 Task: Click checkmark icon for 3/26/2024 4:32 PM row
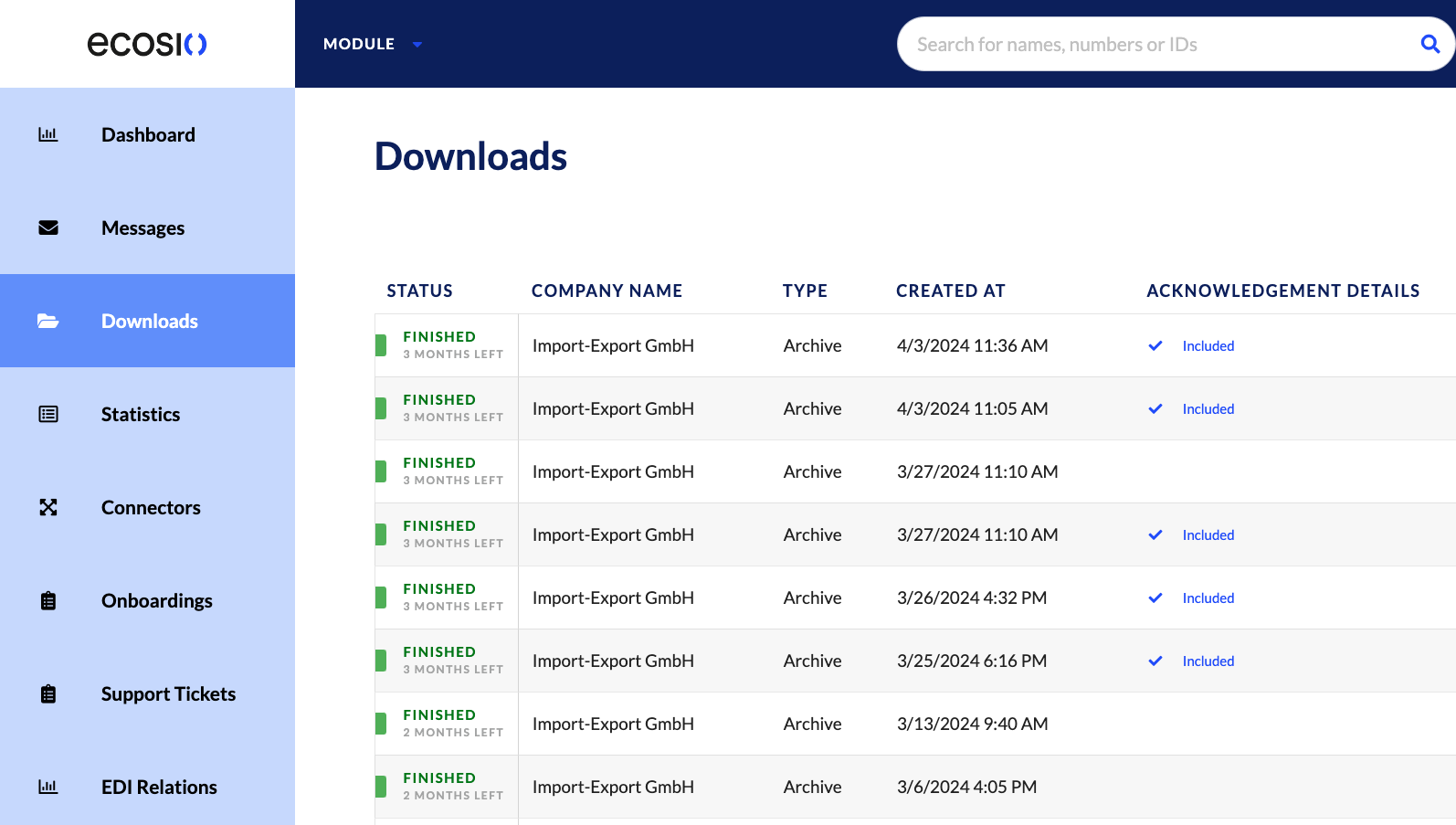[x=1155, y=598]
